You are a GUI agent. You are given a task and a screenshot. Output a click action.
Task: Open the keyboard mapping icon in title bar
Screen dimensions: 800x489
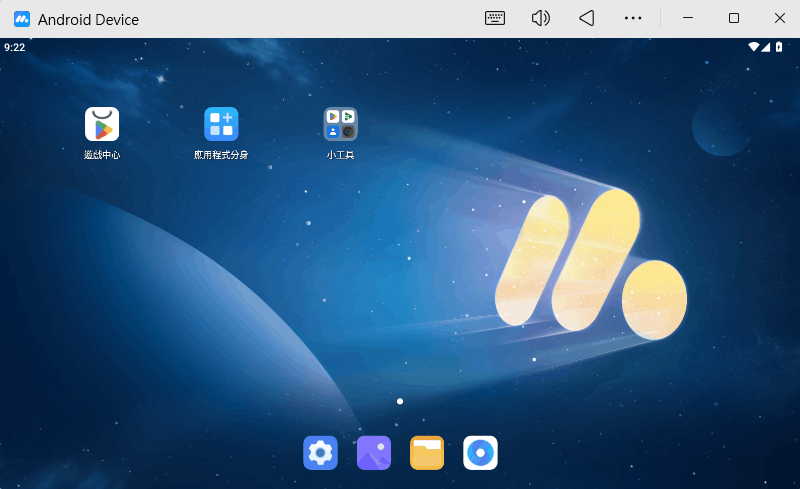pos(495,18)
